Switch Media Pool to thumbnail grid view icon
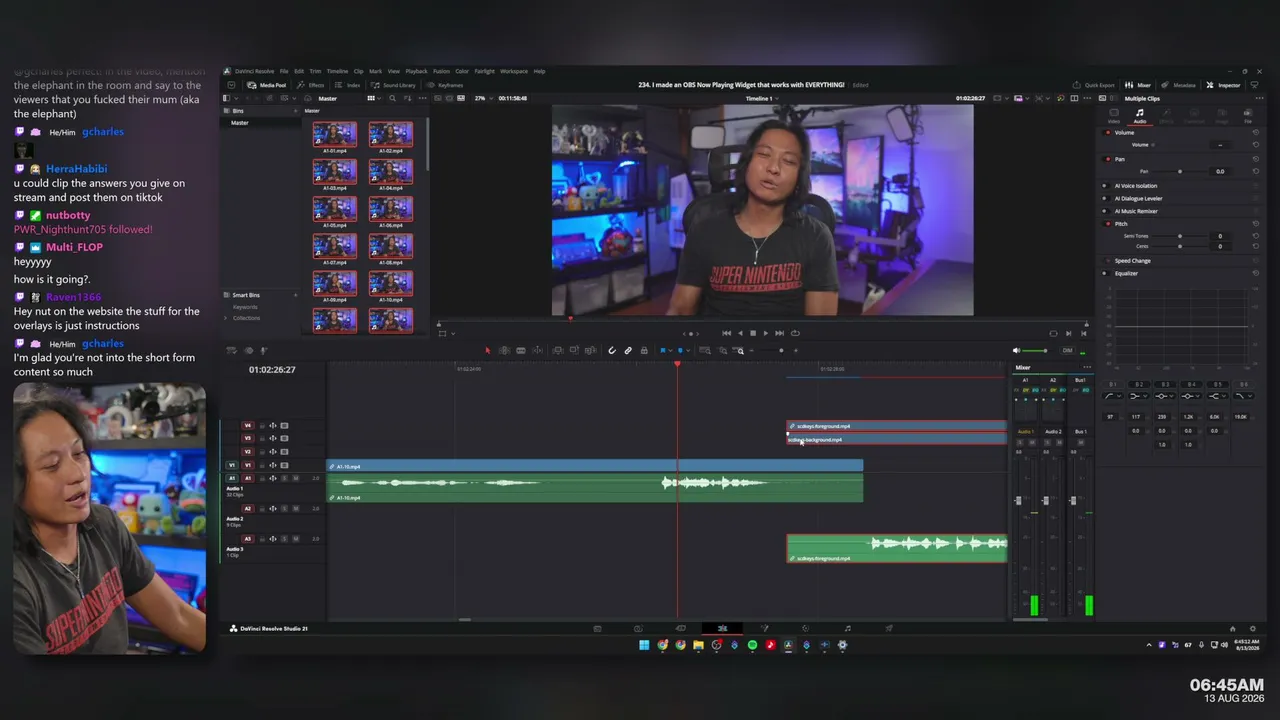 point(370,98)
